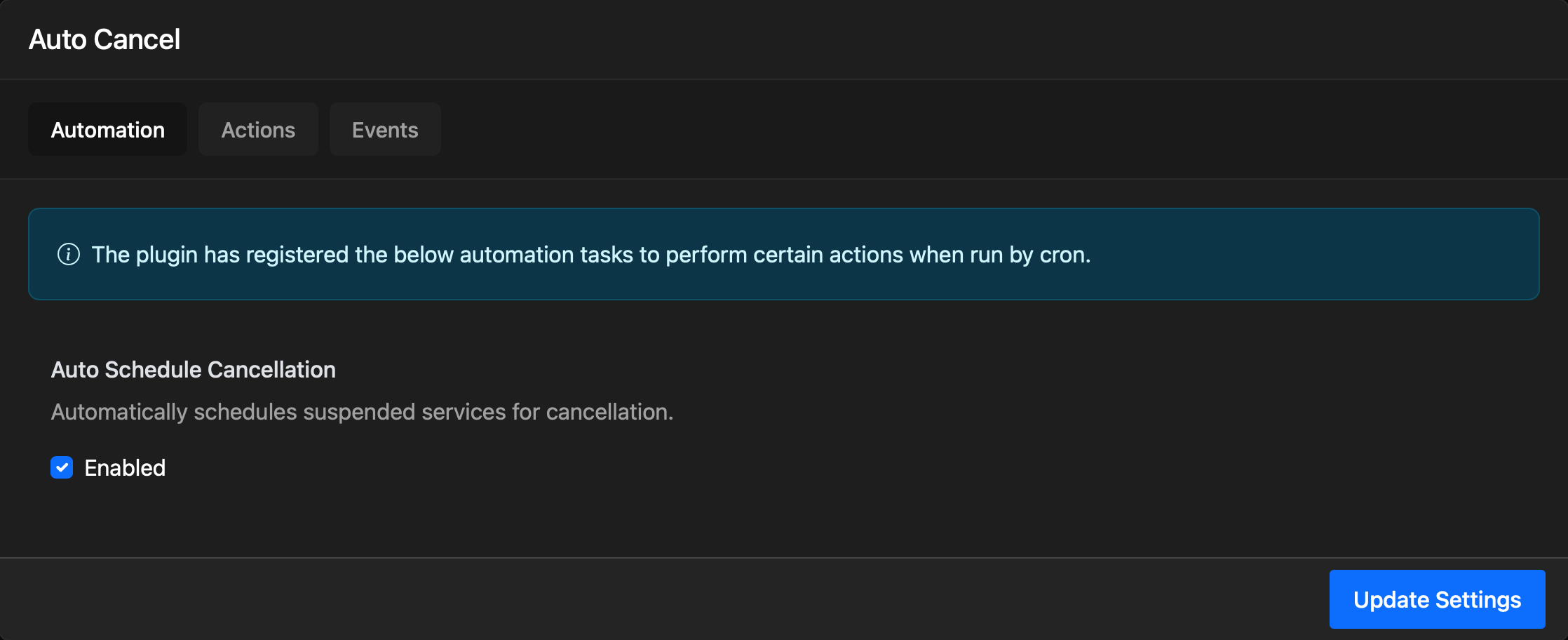Click the cron automation info banner text
This screenshot has height=640, width=1568.
pyautogui.click(x=591, y=254)
